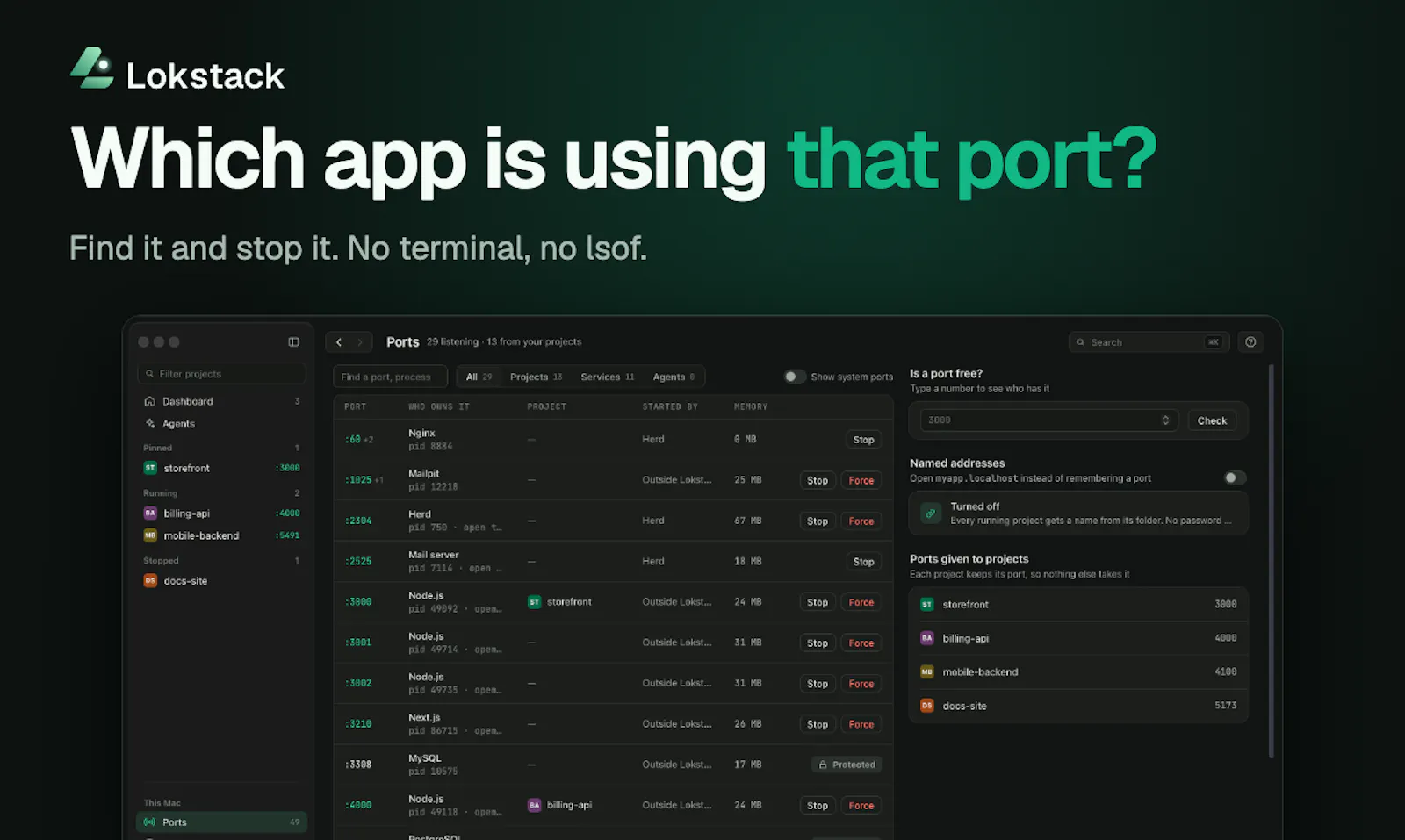Go forward with the right chevron
This screenshot has height=840, width=1405.
(x=360, y=342)
